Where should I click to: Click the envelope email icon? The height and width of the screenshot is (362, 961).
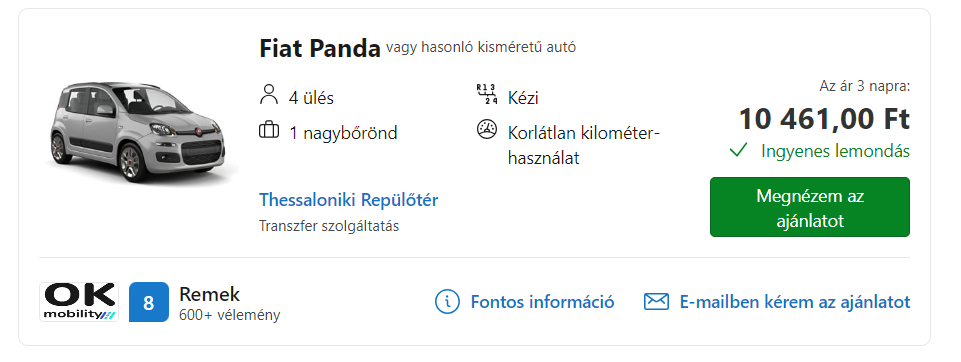point(656,301)
